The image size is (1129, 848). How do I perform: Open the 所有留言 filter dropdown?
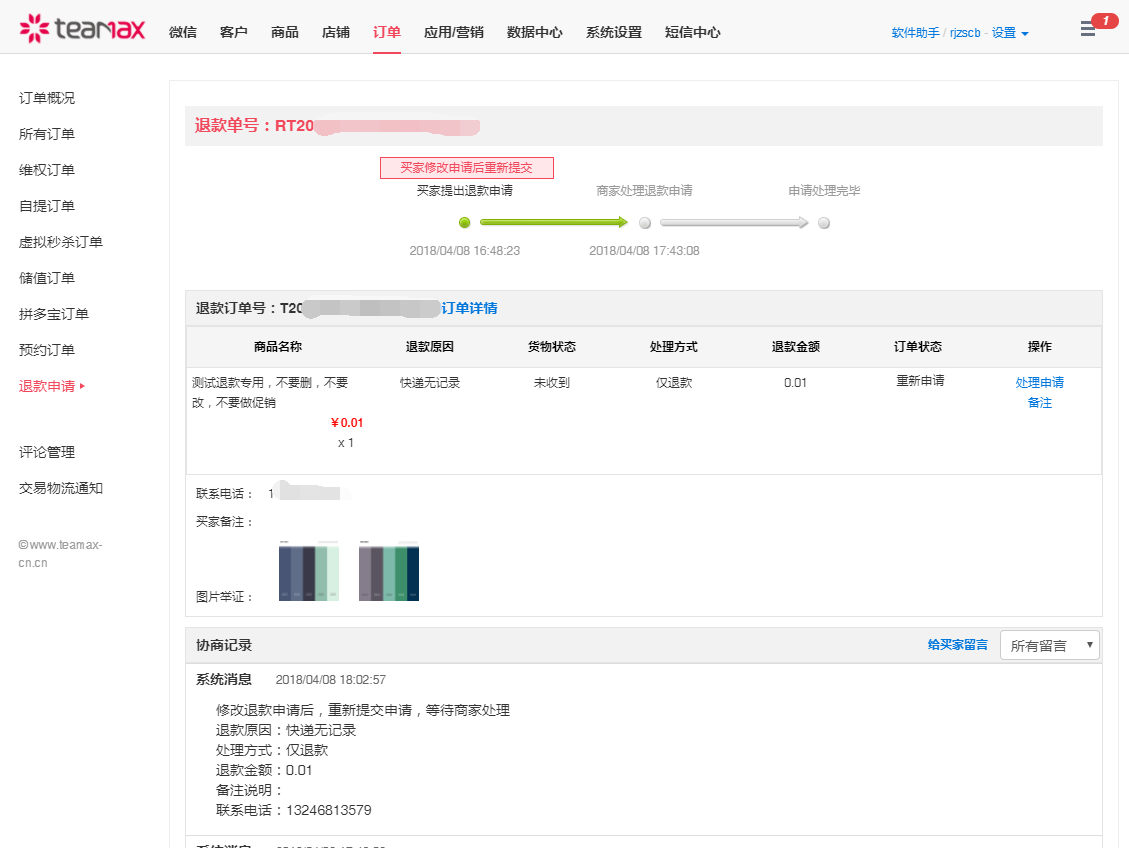coord(1049,646)
